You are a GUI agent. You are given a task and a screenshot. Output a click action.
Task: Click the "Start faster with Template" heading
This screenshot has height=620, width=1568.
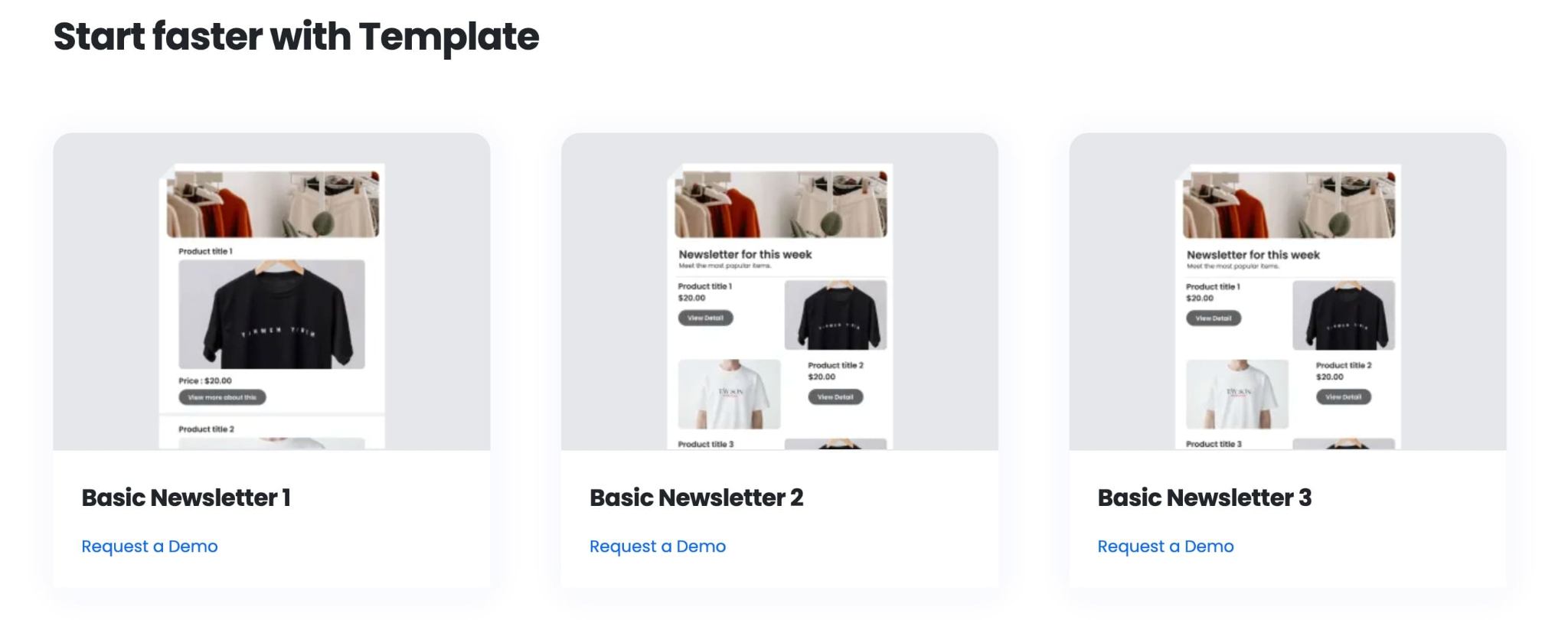pos(296,37)
